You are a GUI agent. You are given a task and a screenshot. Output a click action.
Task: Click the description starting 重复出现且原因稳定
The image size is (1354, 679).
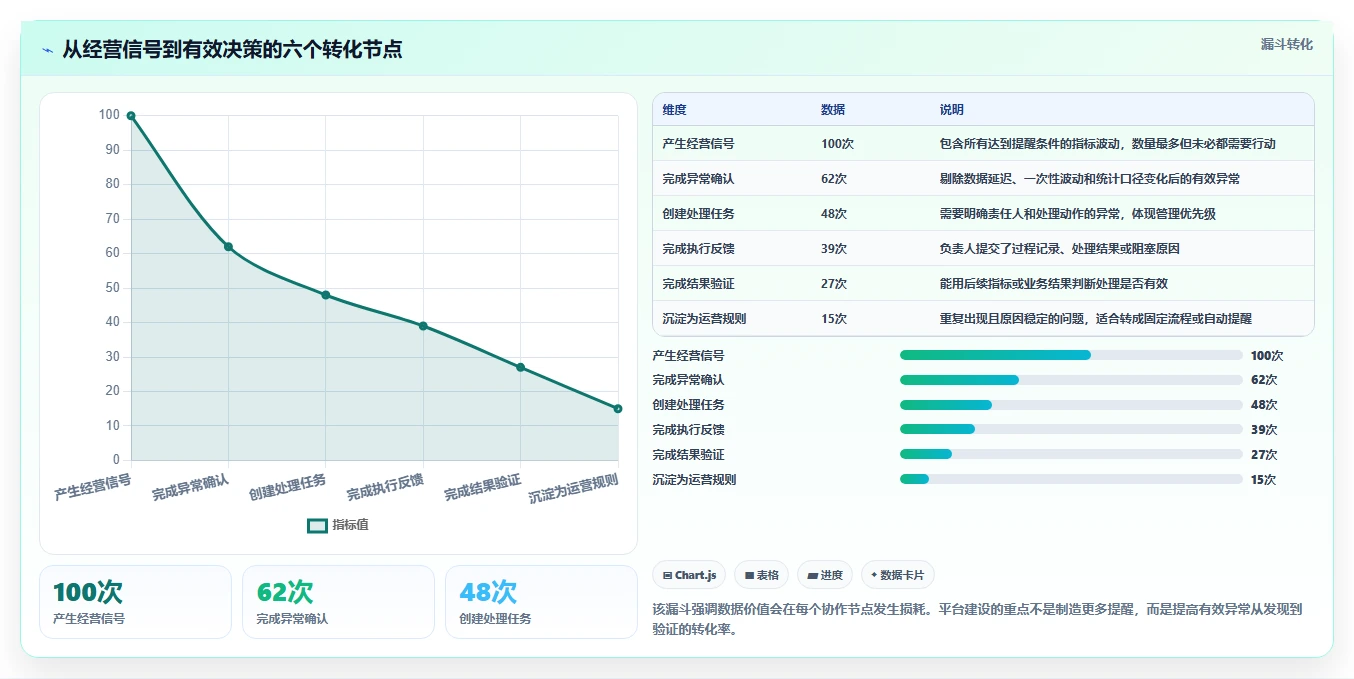pyautogui.click(x=1096, y=319)
